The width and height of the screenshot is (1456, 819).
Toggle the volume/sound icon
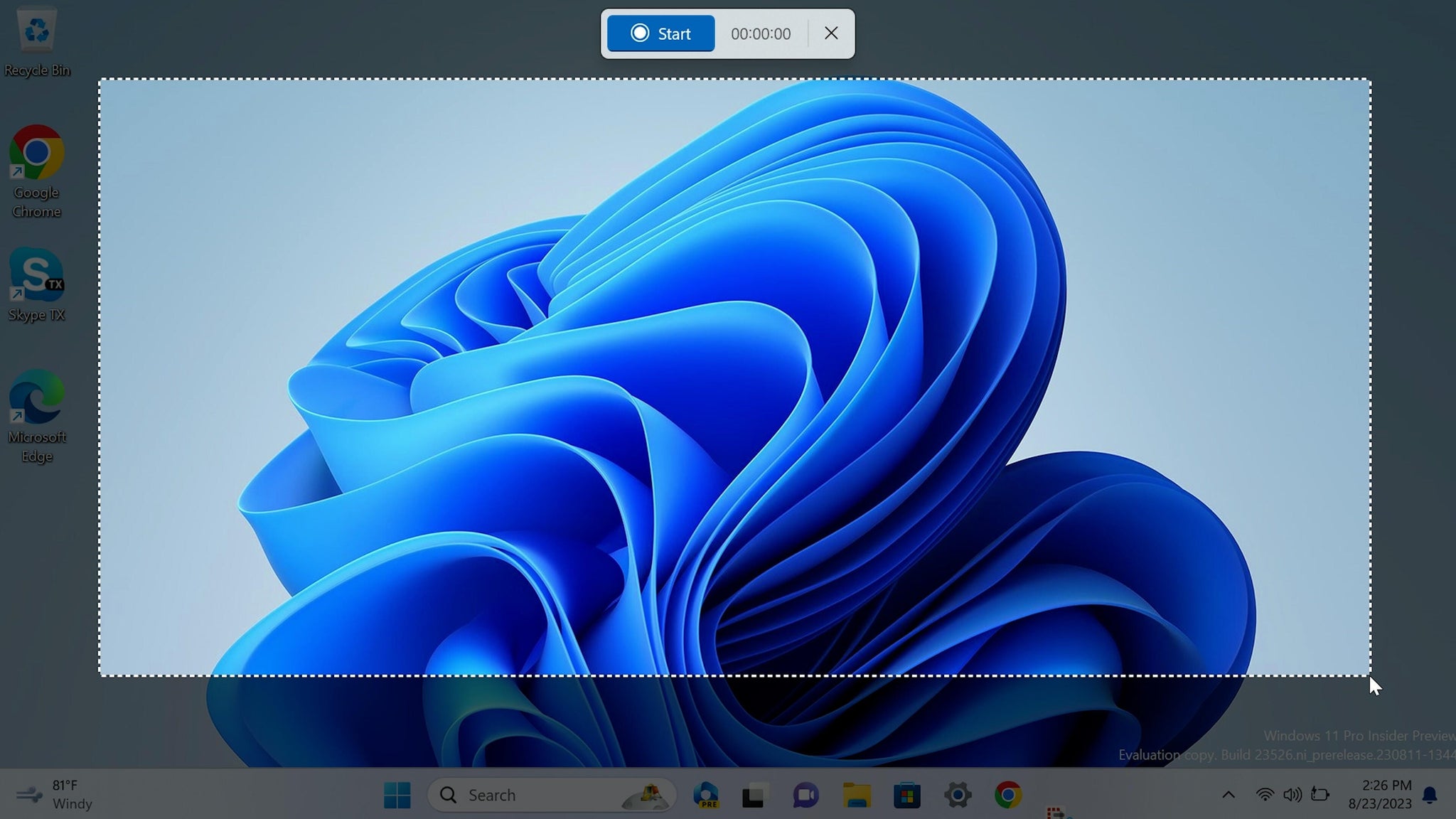click(x=1293, y=795)
